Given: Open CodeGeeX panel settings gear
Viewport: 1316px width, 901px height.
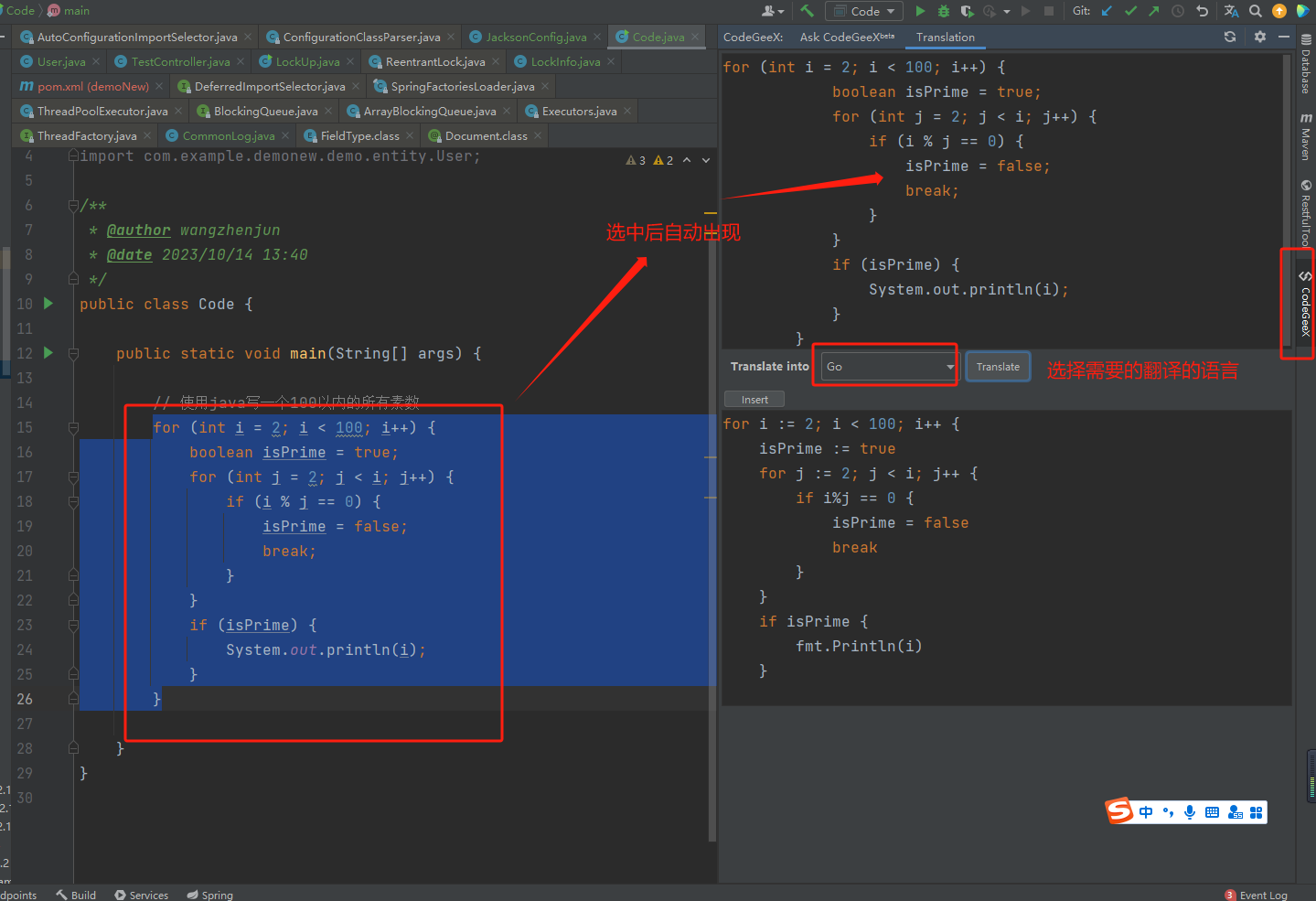Looking at the screenshot, I should (1260, 37).
